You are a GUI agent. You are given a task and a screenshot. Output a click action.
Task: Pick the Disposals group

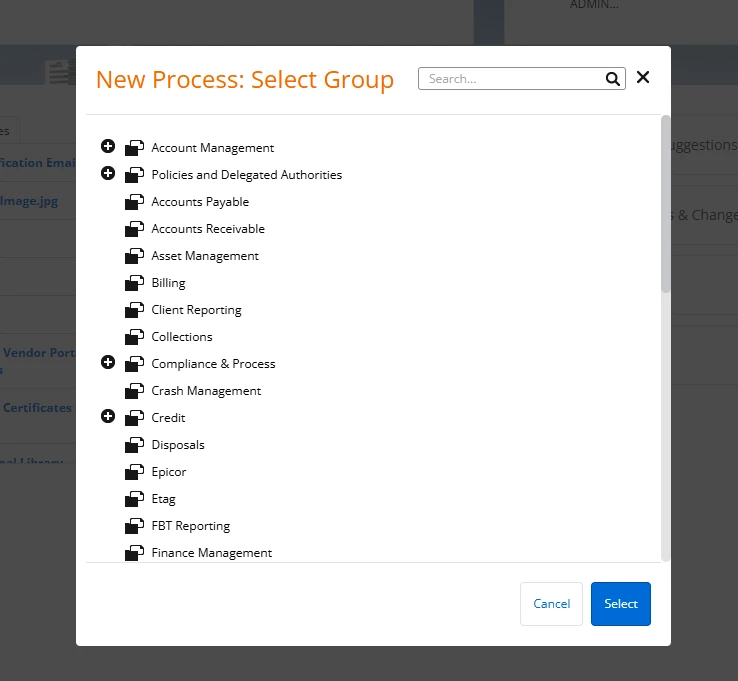(x=178, y=445)
